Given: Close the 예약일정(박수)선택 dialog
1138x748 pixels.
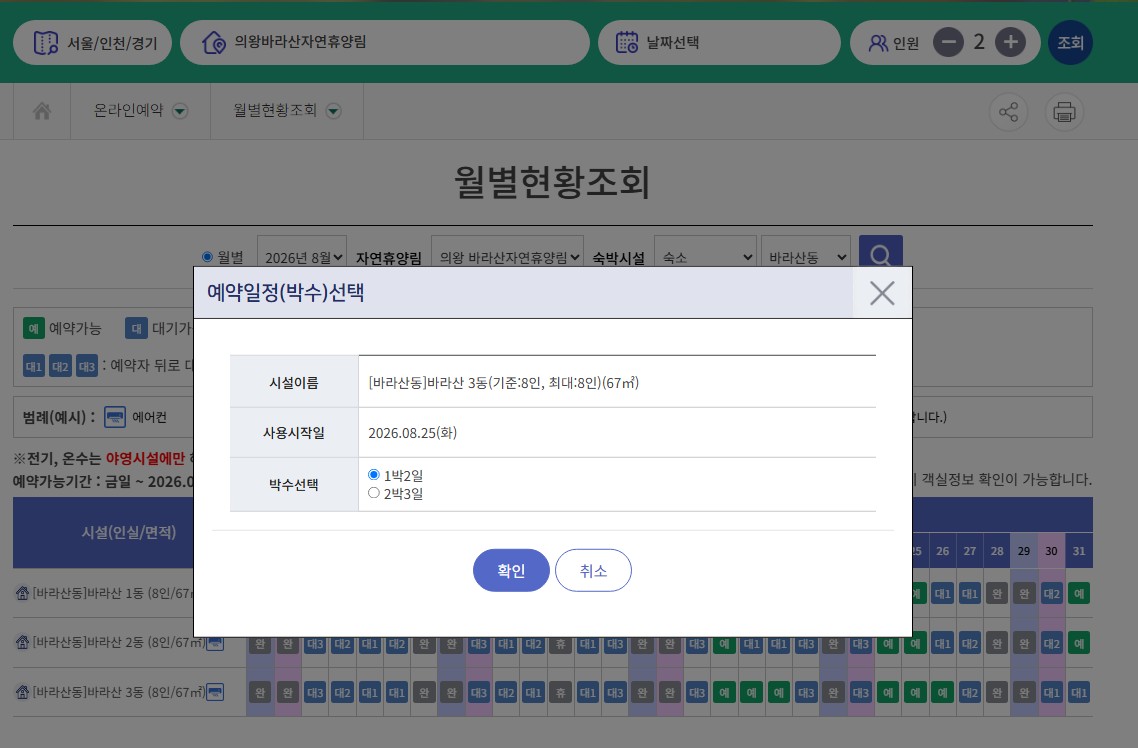Looking at the screenshot, I should (882, 293).
